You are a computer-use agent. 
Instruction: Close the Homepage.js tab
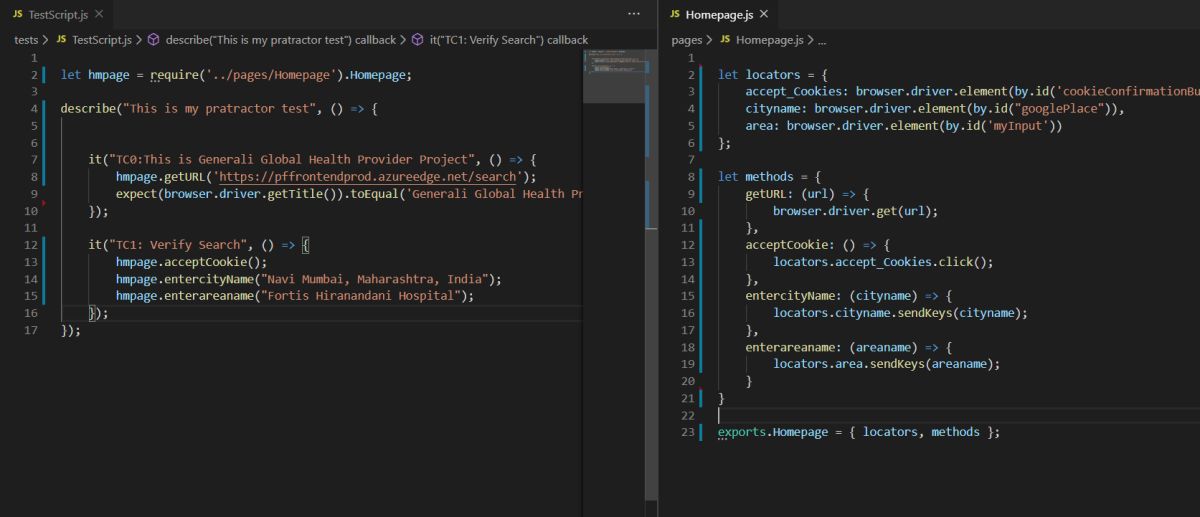tap(764, 14)
